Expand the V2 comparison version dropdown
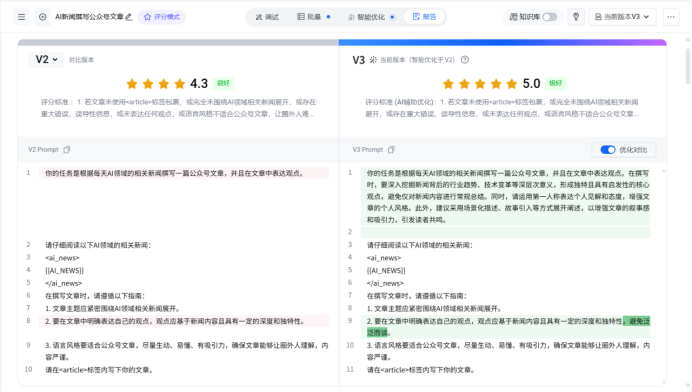692x392 pixels. pyautogui.click(x=46, y=60)
